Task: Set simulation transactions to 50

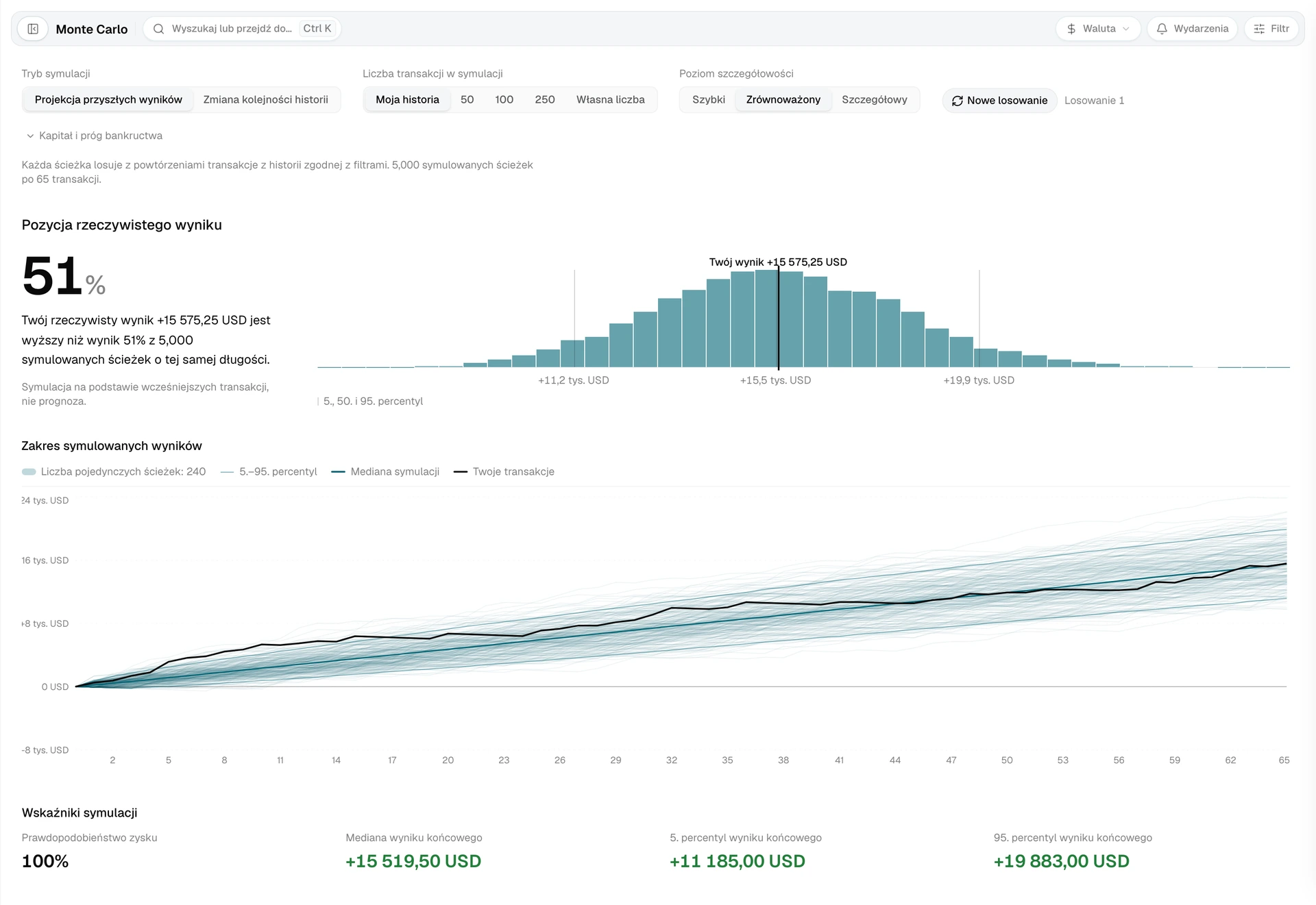Action: pyautogui.click(x=467, y=99)
